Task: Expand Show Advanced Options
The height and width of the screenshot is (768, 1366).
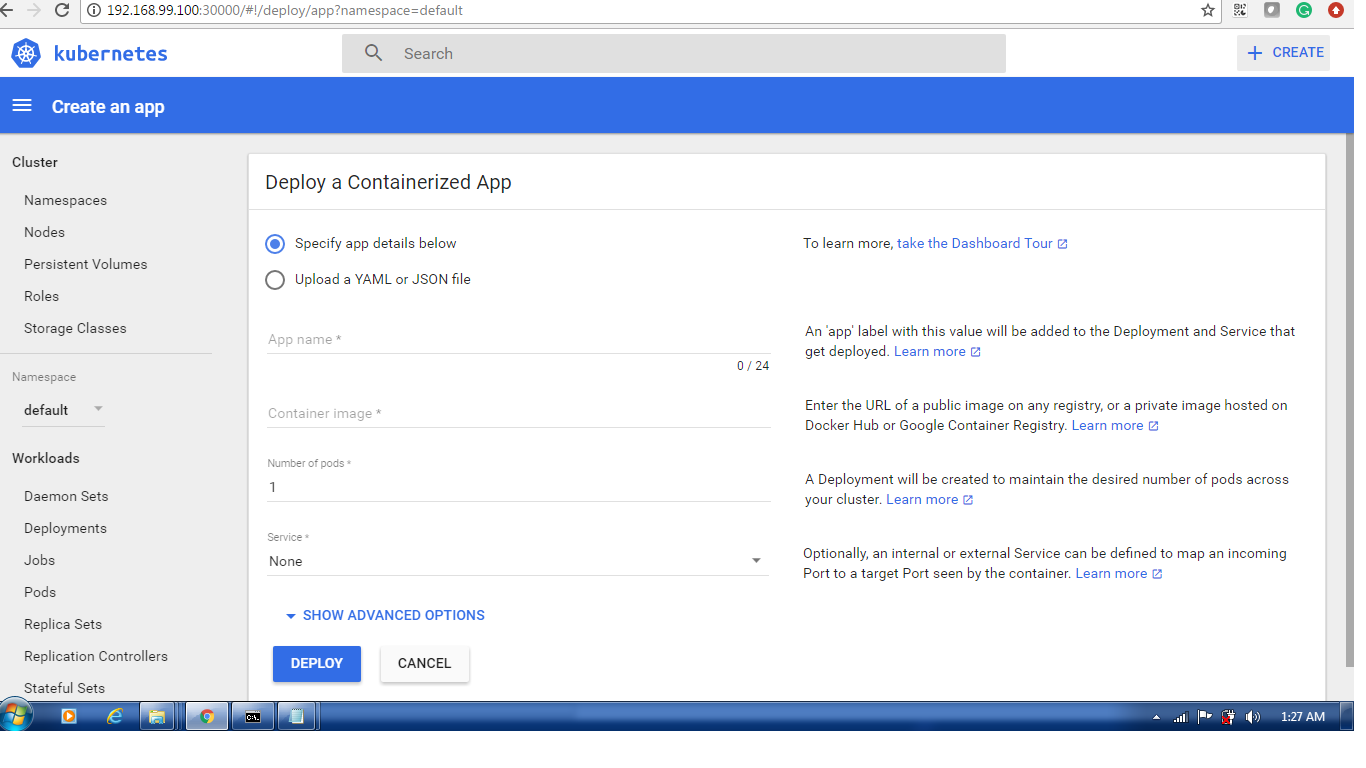Action: point(385,616)
